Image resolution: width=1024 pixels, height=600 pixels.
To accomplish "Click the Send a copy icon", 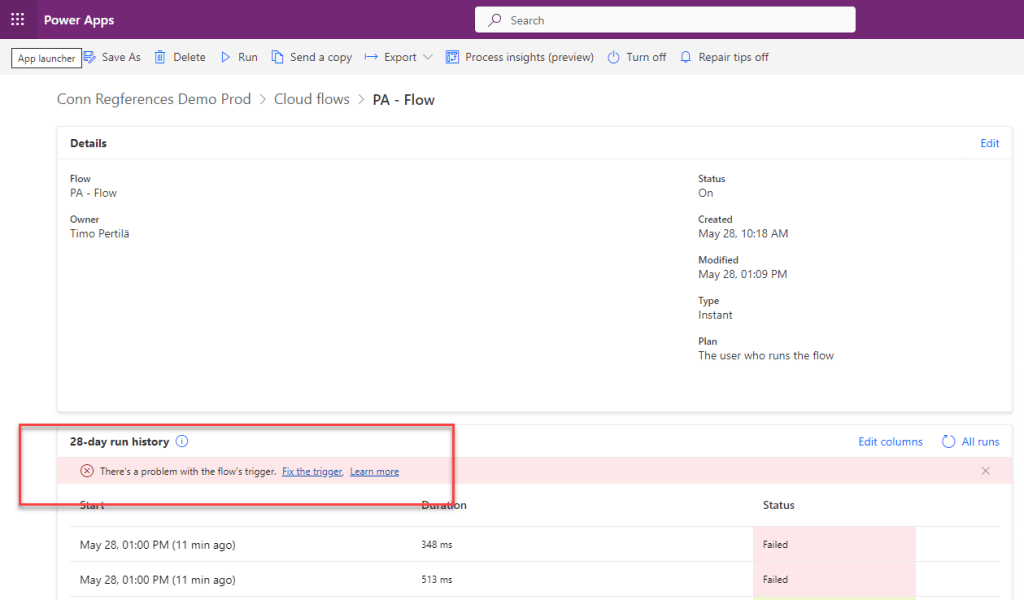I will click(x=278, y=57).
